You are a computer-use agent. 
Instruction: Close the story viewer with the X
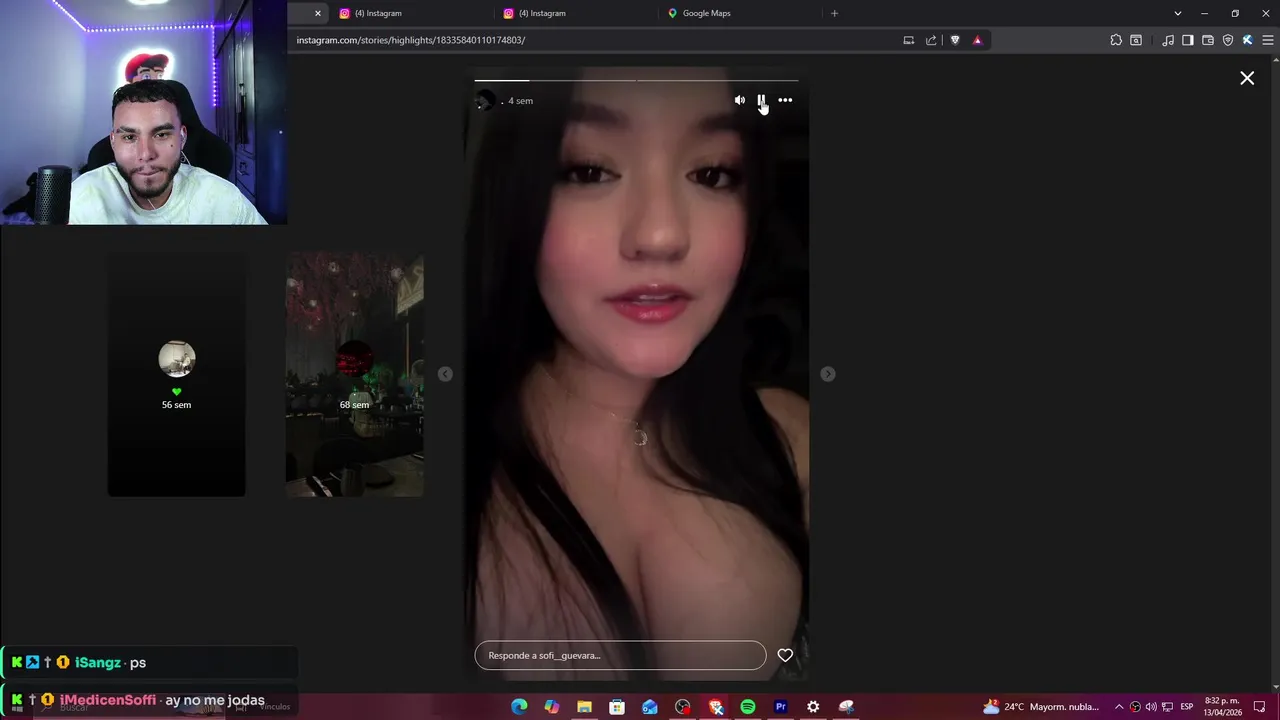(x=1247, y=78)
